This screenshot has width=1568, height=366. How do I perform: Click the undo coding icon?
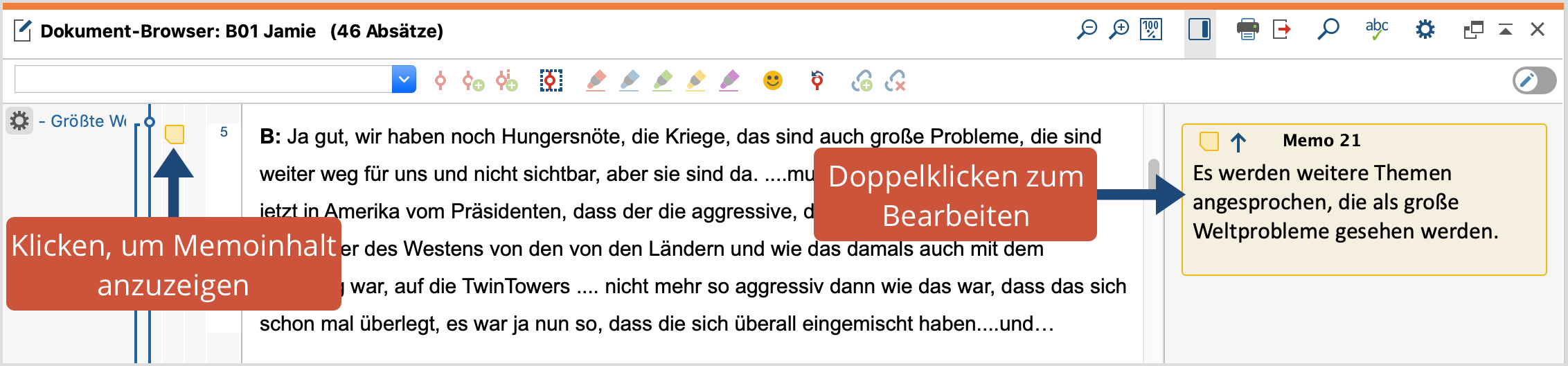coord(817,80)
